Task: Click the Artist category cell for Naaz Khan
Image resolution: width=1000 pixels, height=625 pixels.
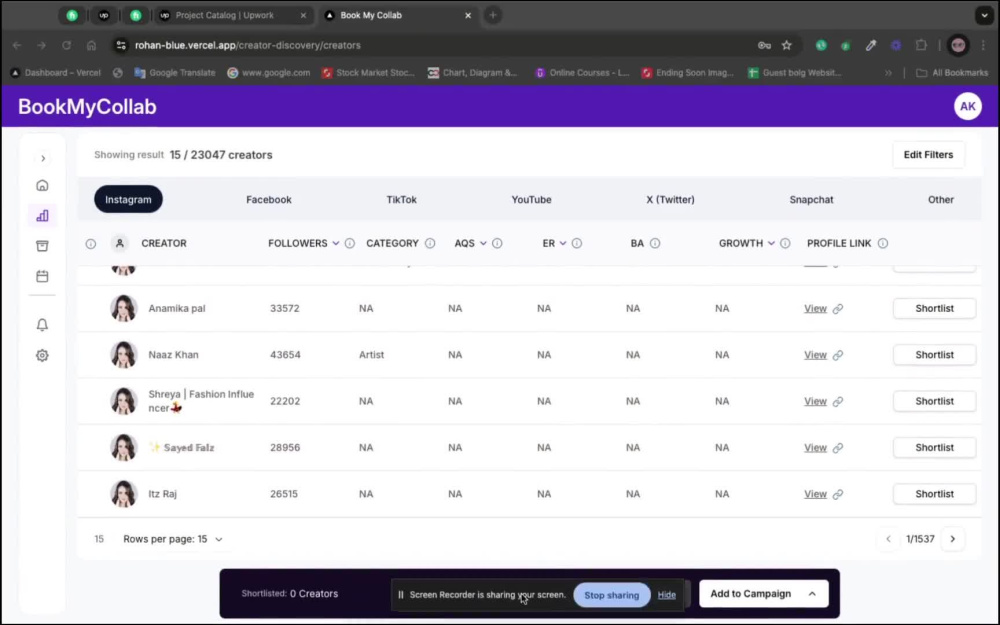Action: click(371, 355)
